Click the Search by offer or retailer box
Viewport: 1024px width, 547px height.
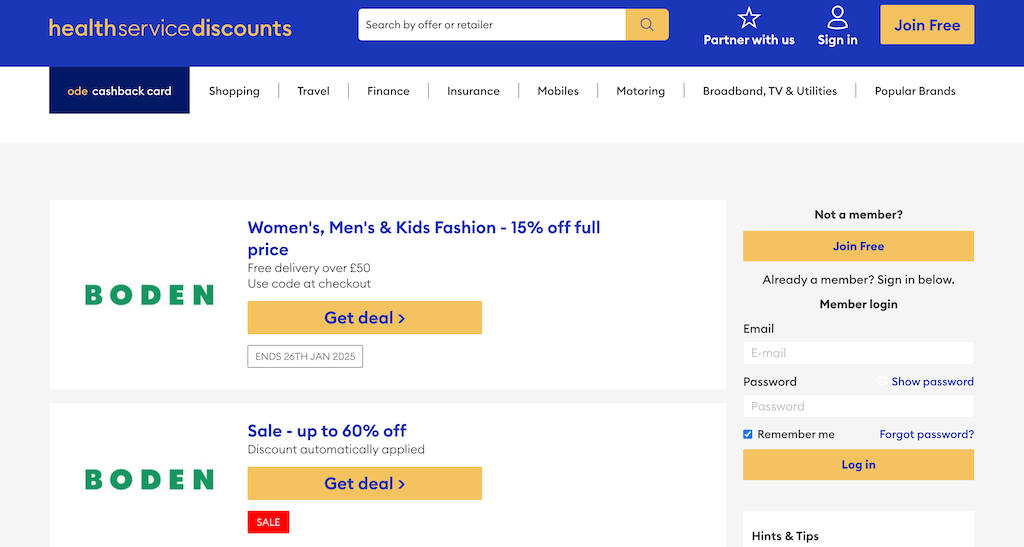click(492, 25)
